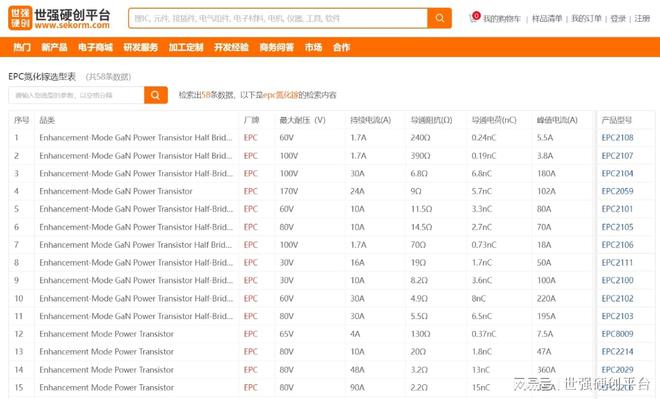Open the 热门 menu item

coord(22,47)
